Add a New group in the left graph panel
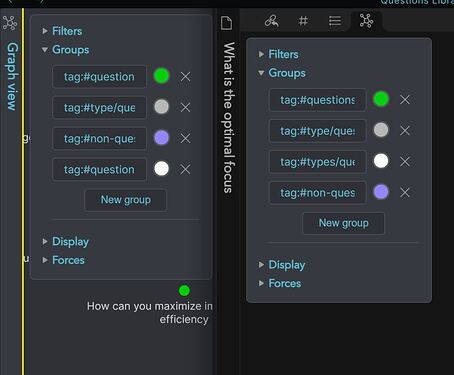The height and width of the screenshot is (375, 454). pos(126,200)
